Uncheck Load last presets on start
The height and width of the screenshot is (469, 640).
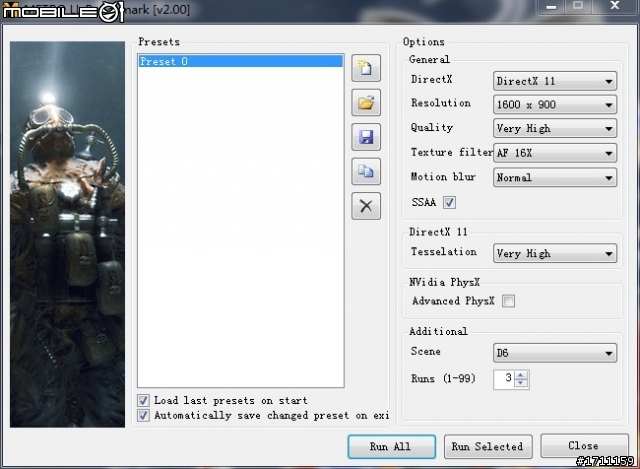143,400
